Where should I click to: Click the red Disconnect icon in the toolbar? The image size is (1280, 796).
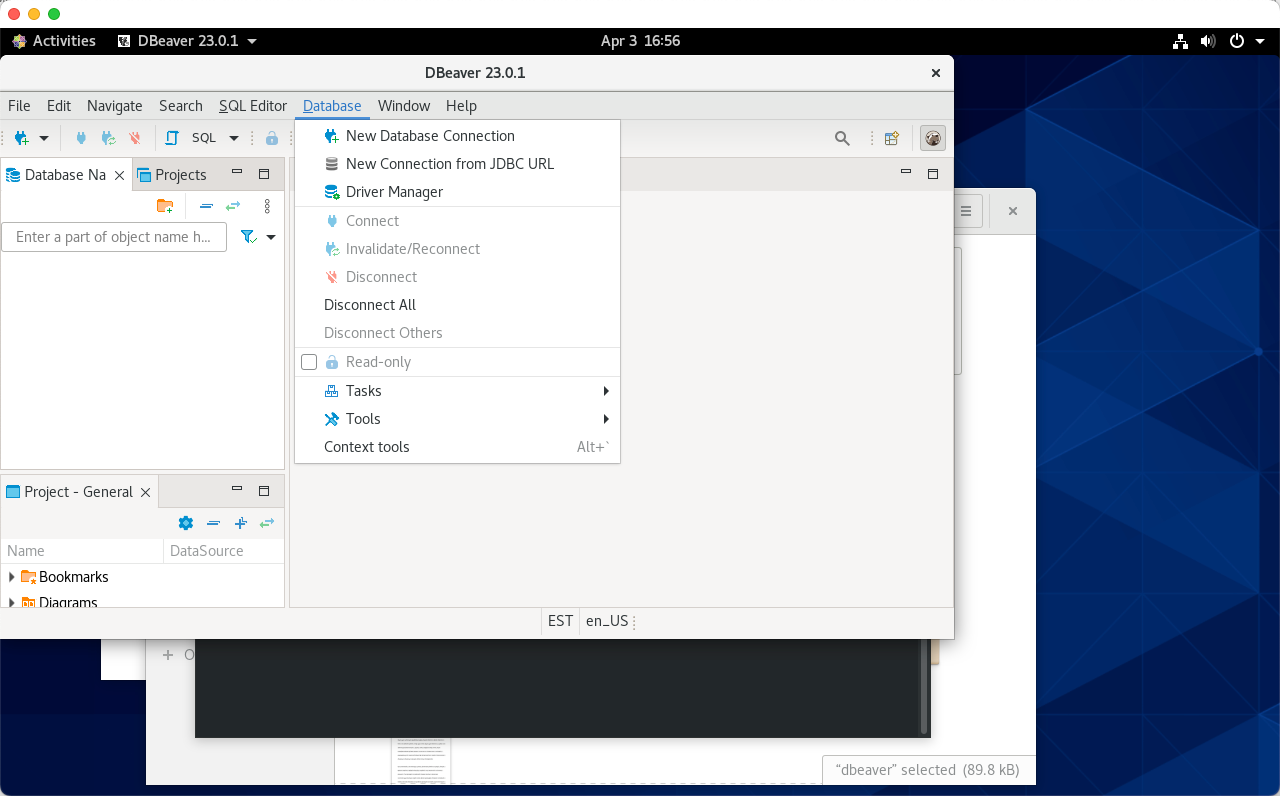(x=135, y=138)
